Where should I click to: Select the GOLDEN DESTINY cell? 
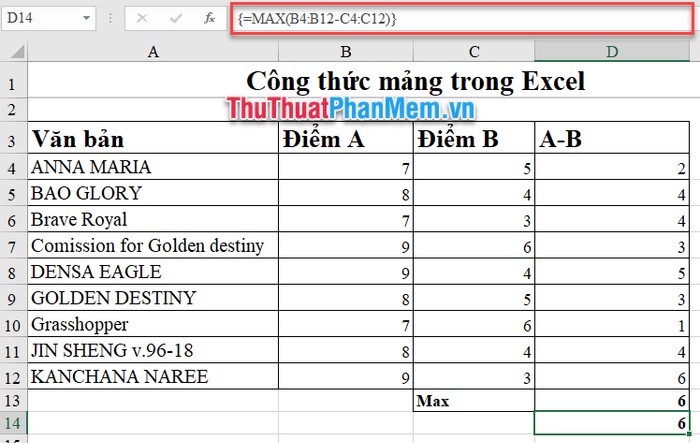click(152, 297)
